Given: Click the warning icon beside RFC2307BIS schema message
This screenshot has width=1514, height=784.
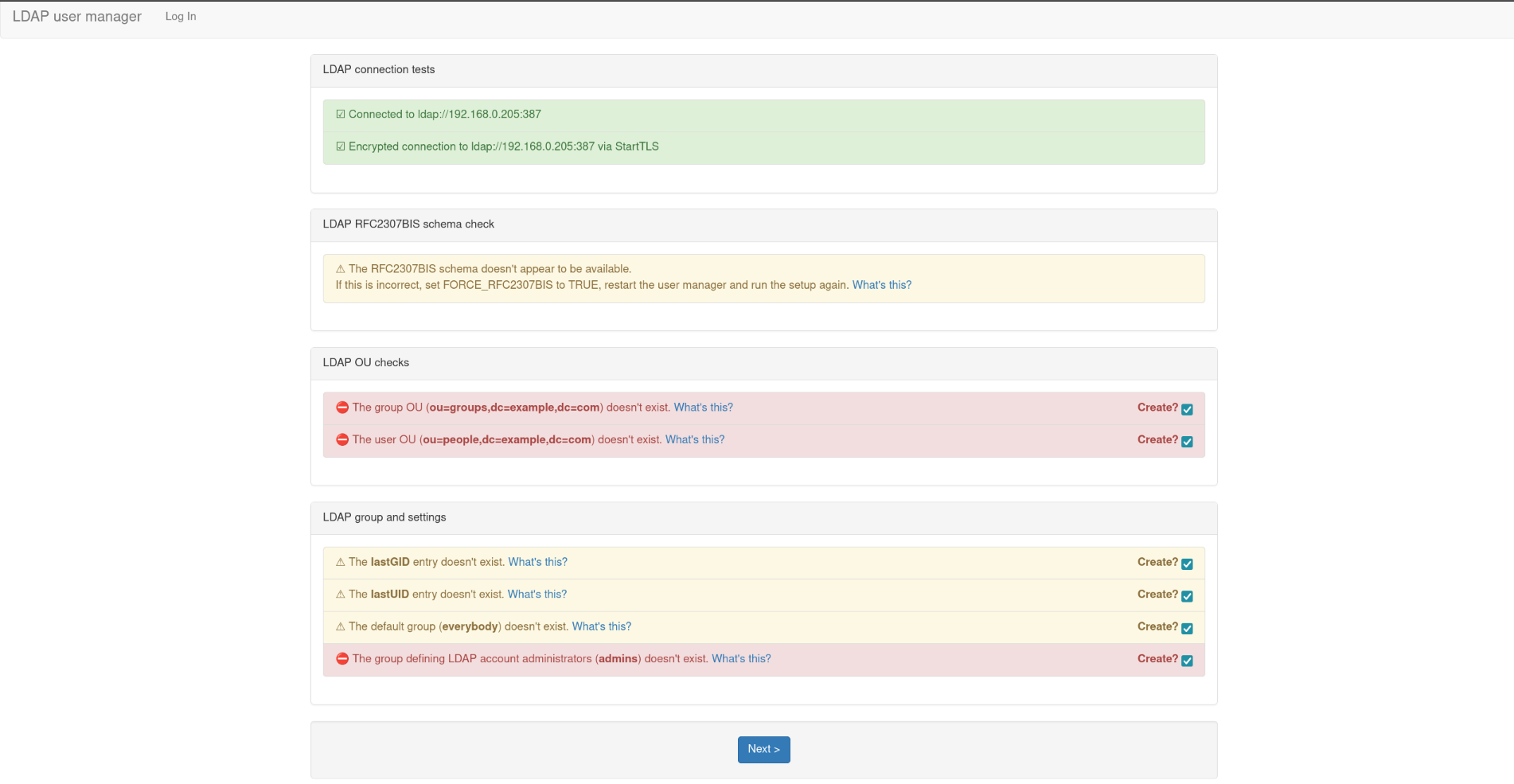Looking at the screenshot, I should 341,270.
